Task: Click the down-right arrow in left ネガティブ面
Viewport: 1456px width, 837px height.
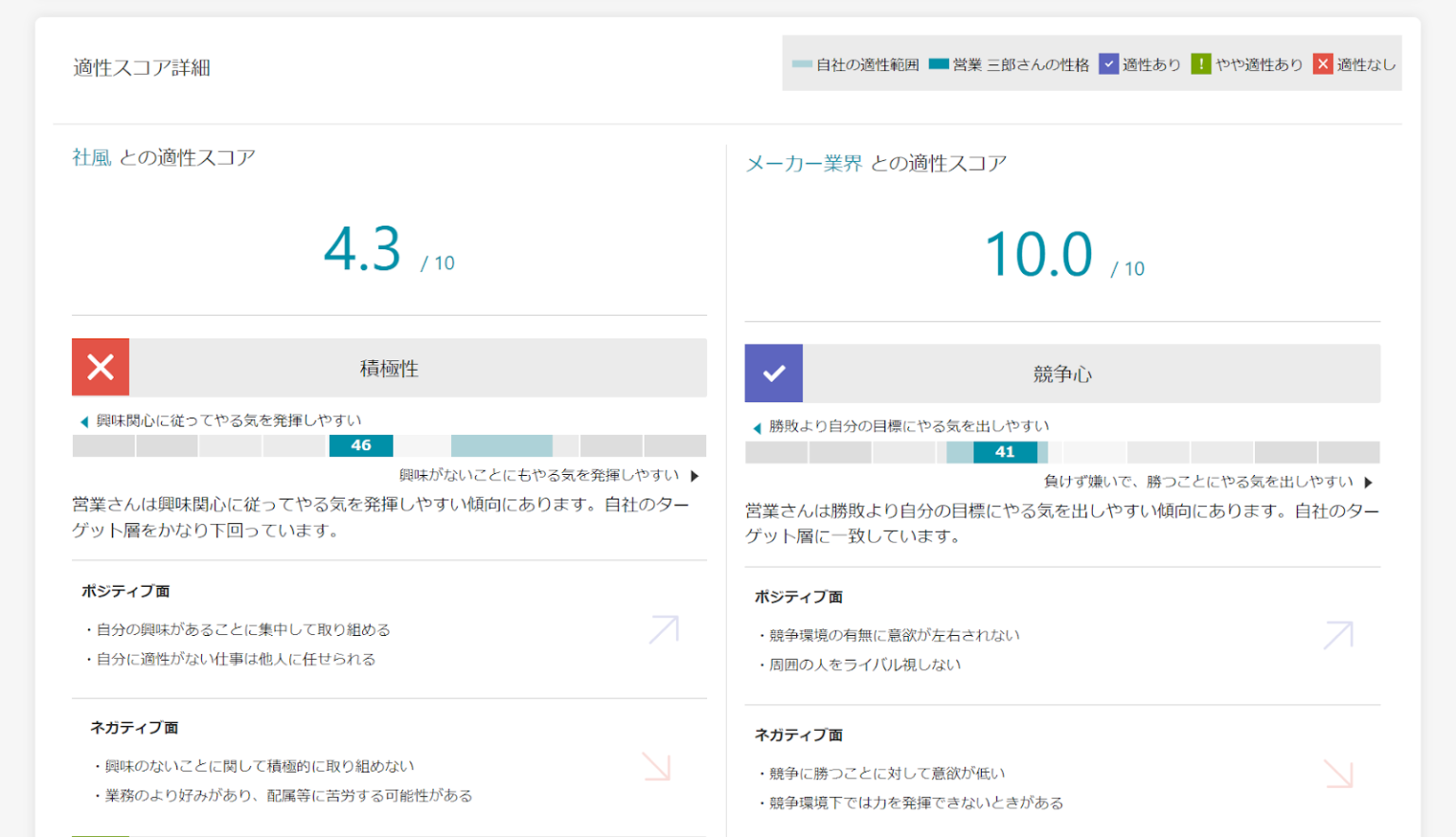Action: tap(657, 766)
